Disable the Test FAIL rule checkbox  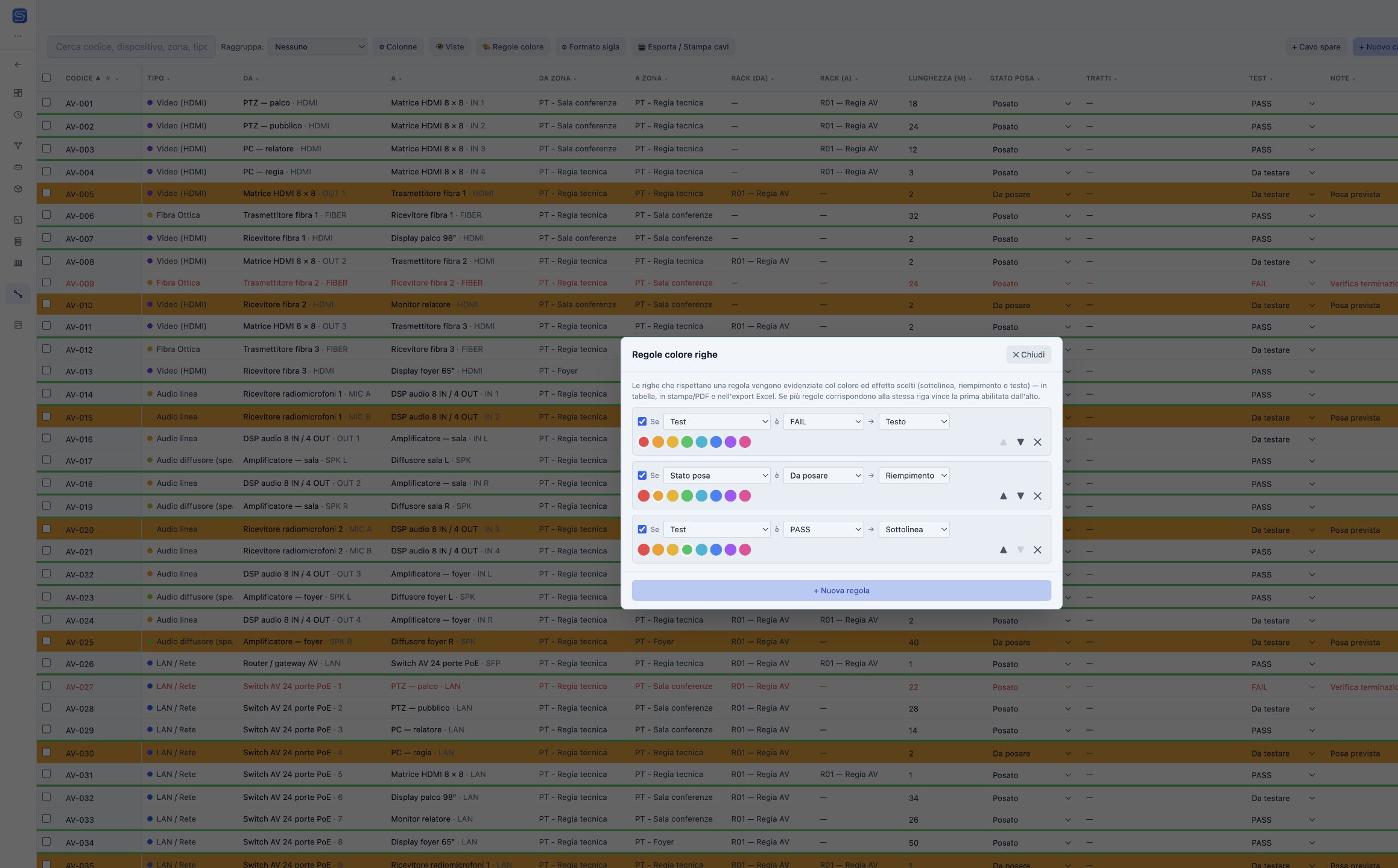pyautogui.click(x=642, y=421)
